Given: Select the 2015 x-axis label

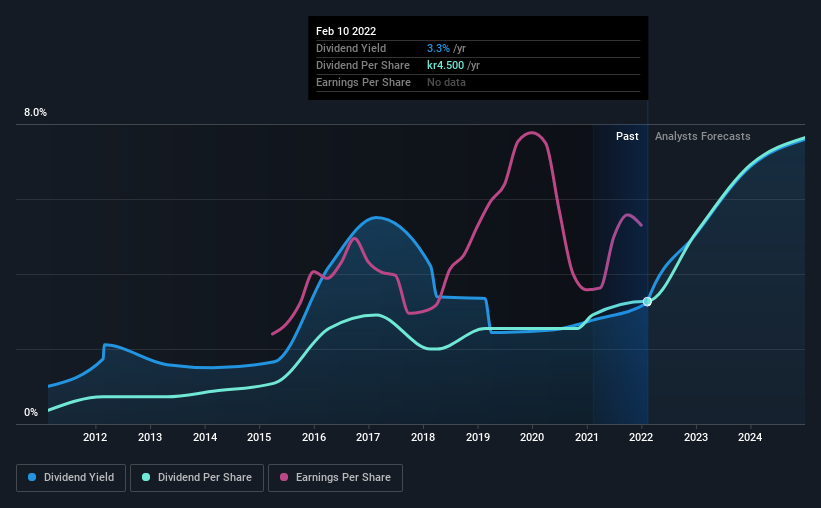Looking at the screenshot, I should click(259, 437).
